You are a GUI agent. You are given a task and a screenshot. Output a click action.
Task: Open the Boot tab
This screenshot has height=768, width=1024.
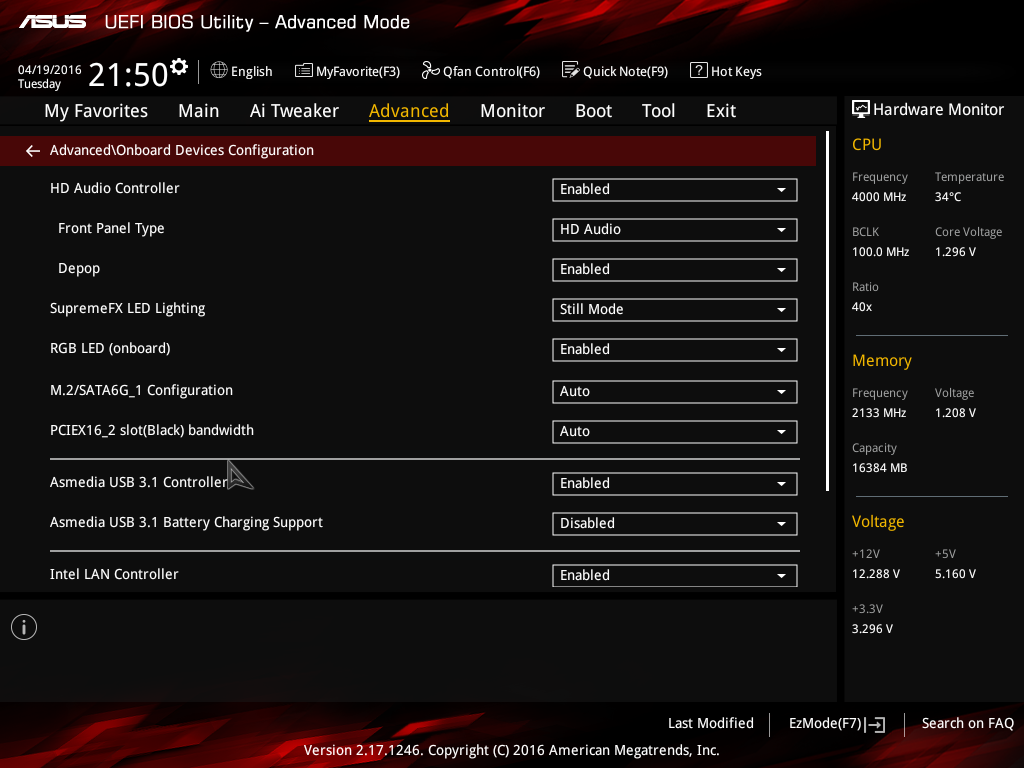593,111
